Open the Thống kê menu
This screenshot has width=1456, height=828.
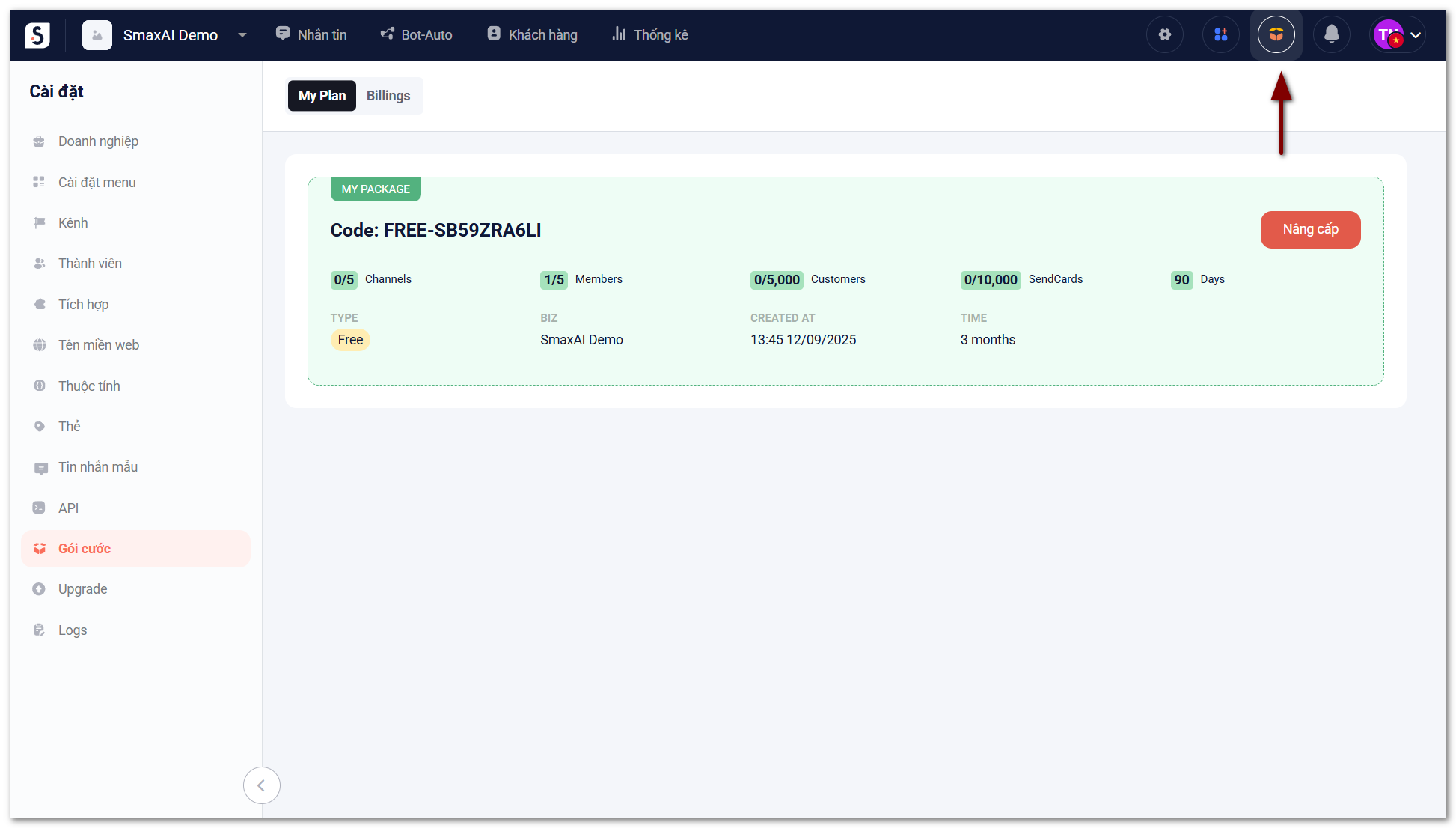(649, 34)
